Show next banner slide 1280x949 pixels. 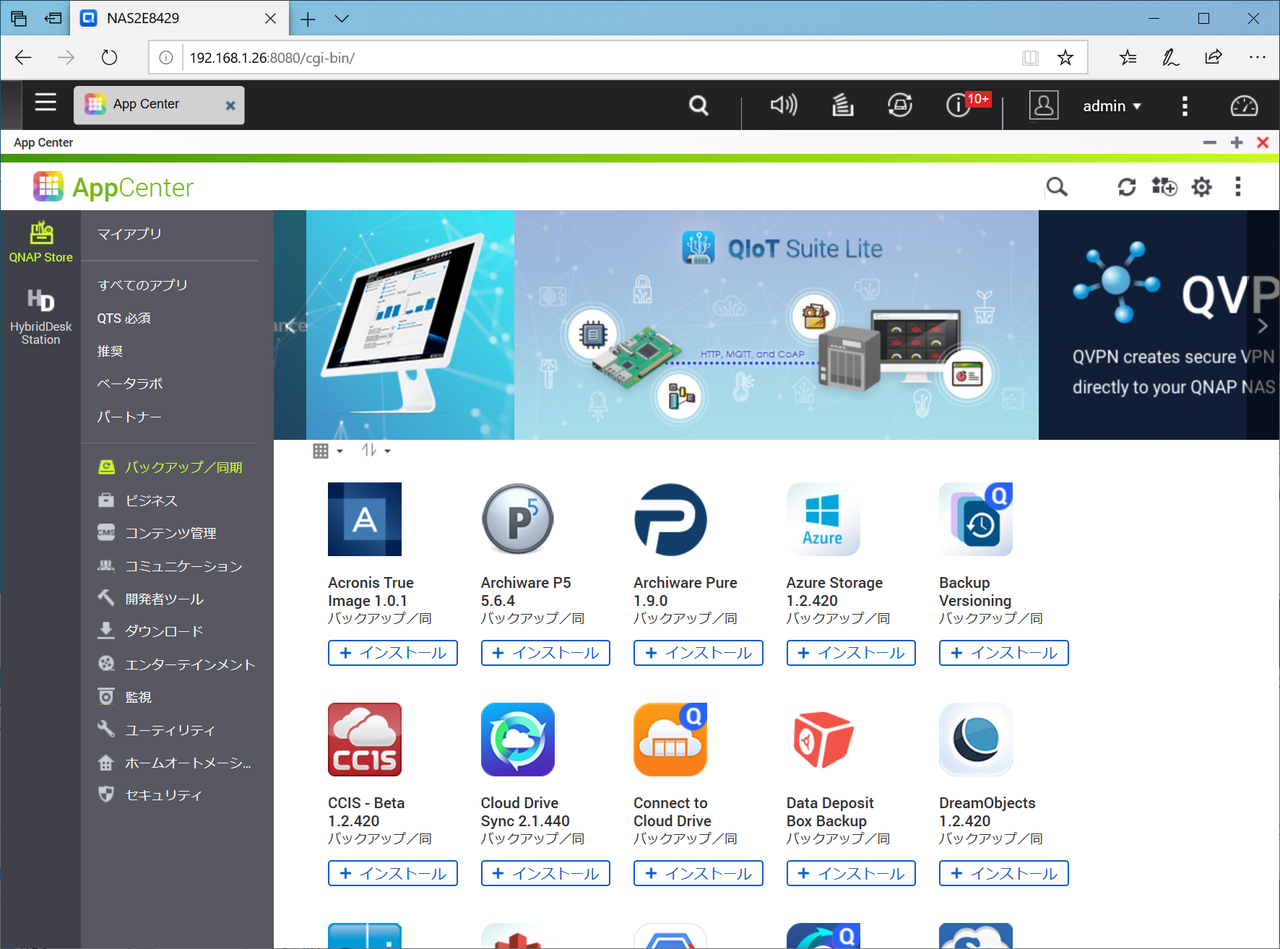[x=1262, y=325]
